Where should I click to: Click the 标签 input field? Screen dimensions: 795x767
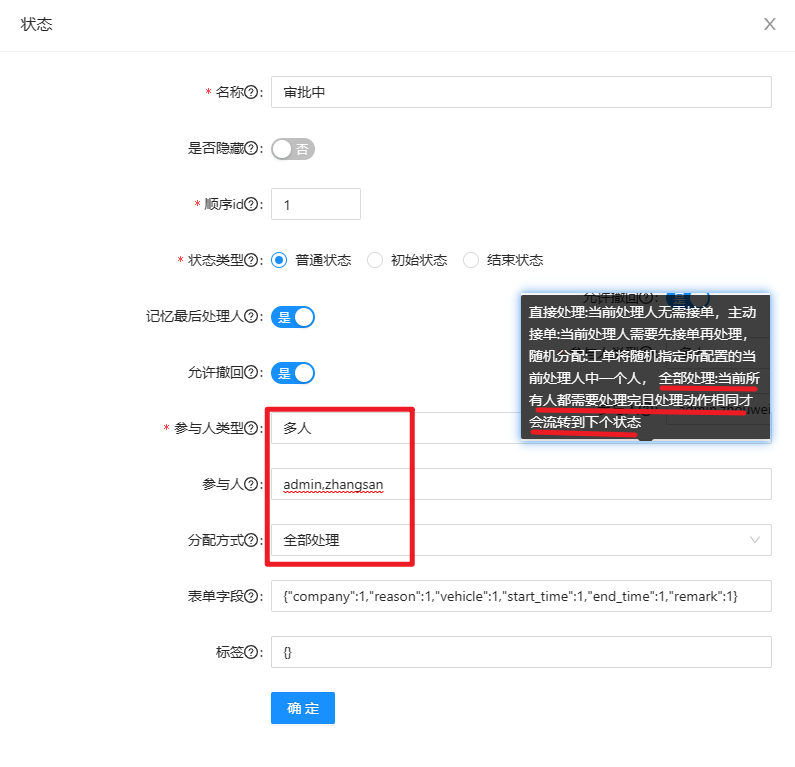tap(521, 652)
